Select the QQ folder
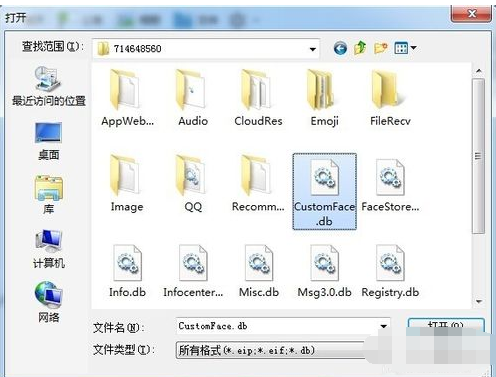This screenshot has height=377, width=496. (193, 184)
